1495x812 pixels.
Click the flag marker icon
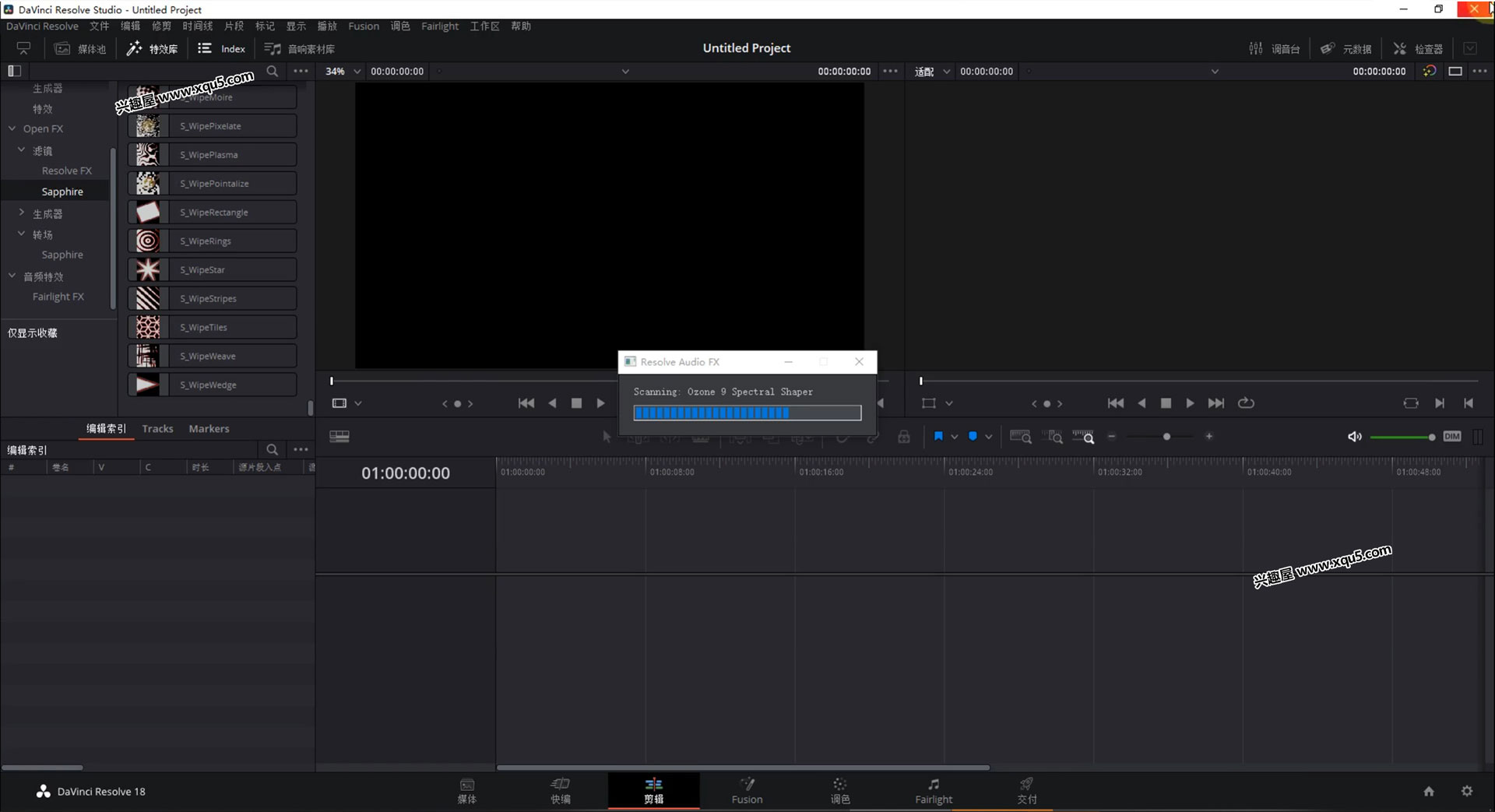coord(938,437)
